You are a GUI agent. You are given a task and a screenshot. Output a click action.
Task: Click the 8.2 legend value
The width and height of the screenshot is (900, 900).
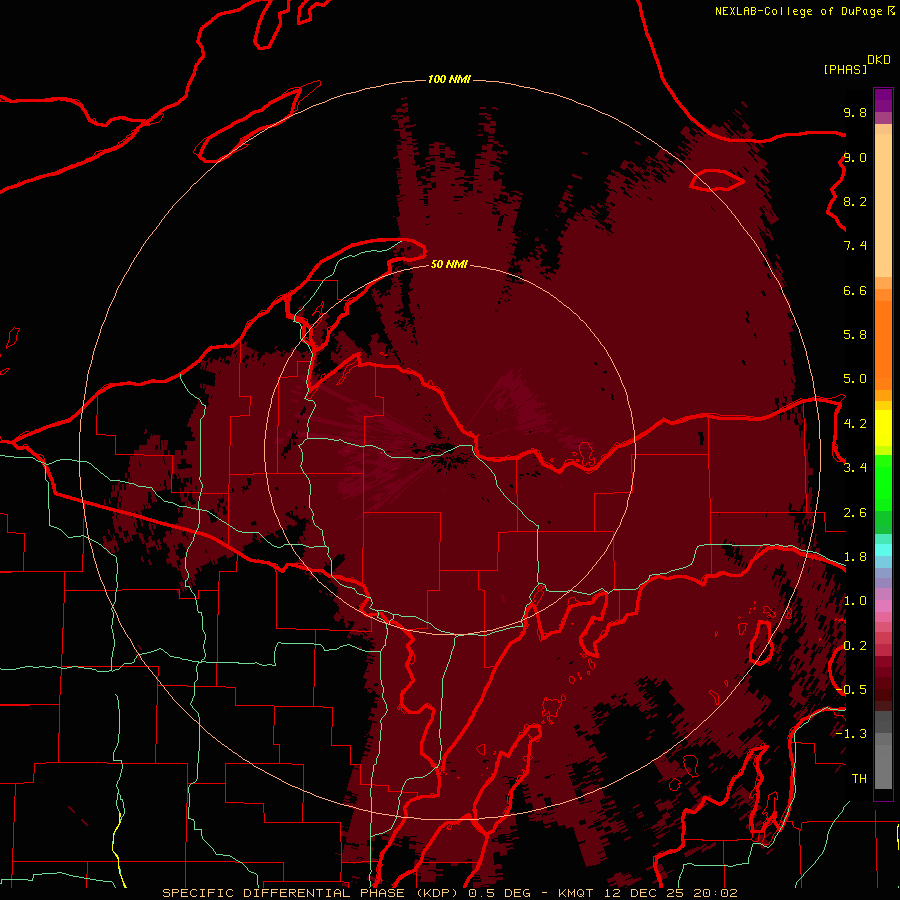pyautogui.click(x=855, y=201)
